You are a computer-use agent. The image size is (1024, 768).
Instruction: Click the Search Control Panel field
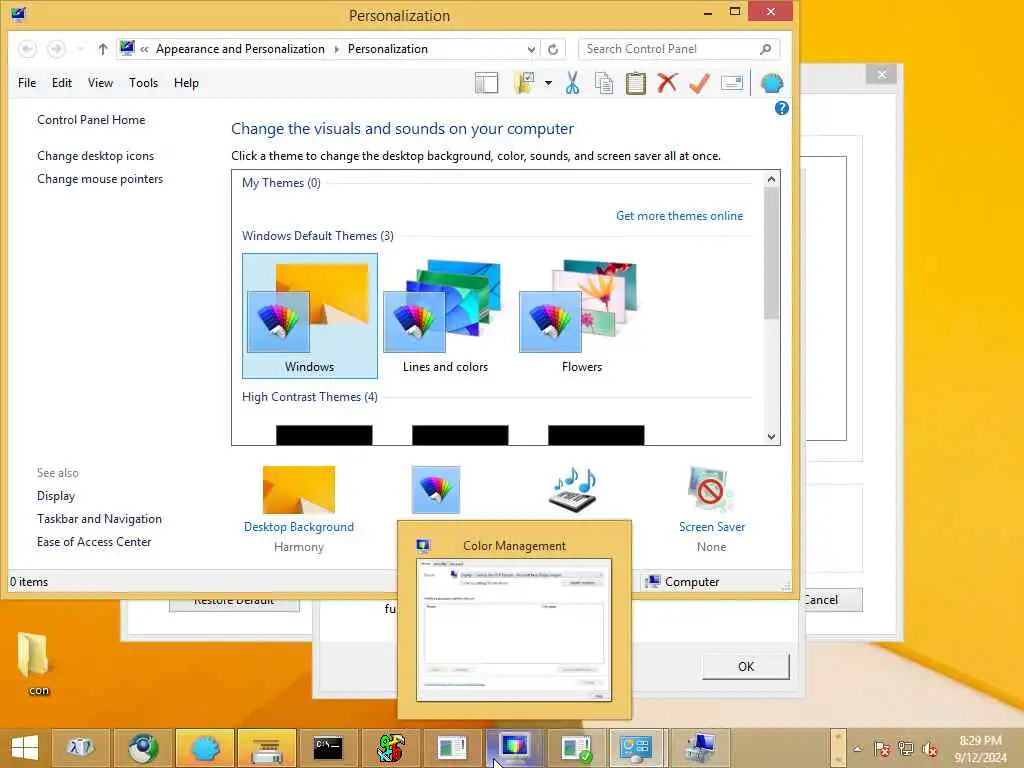(679, 49)
